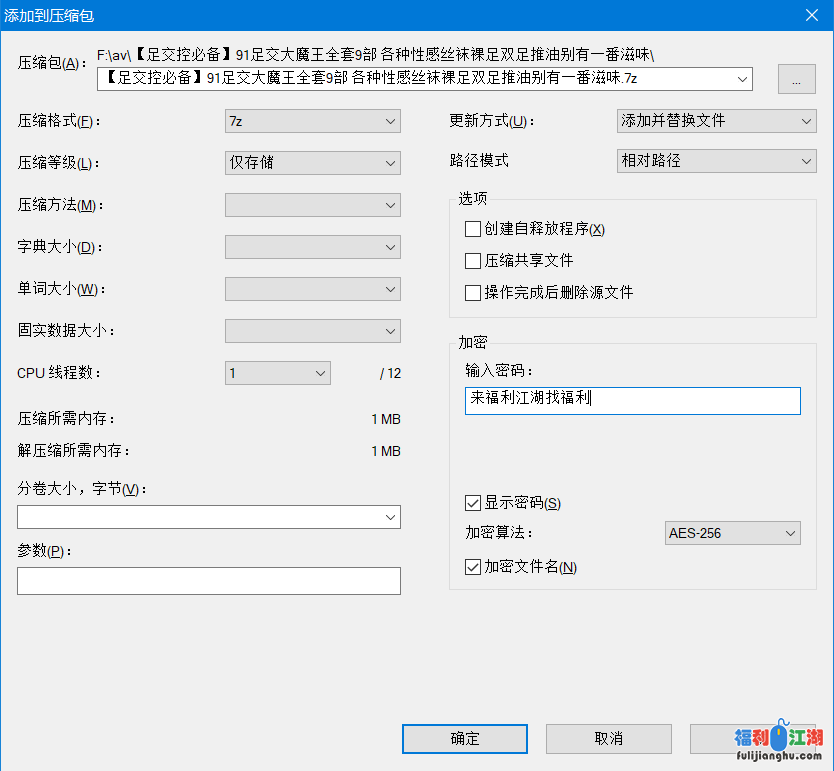Click inside the 输入密码 text field
834x771 pixels.
click(632, 400)
